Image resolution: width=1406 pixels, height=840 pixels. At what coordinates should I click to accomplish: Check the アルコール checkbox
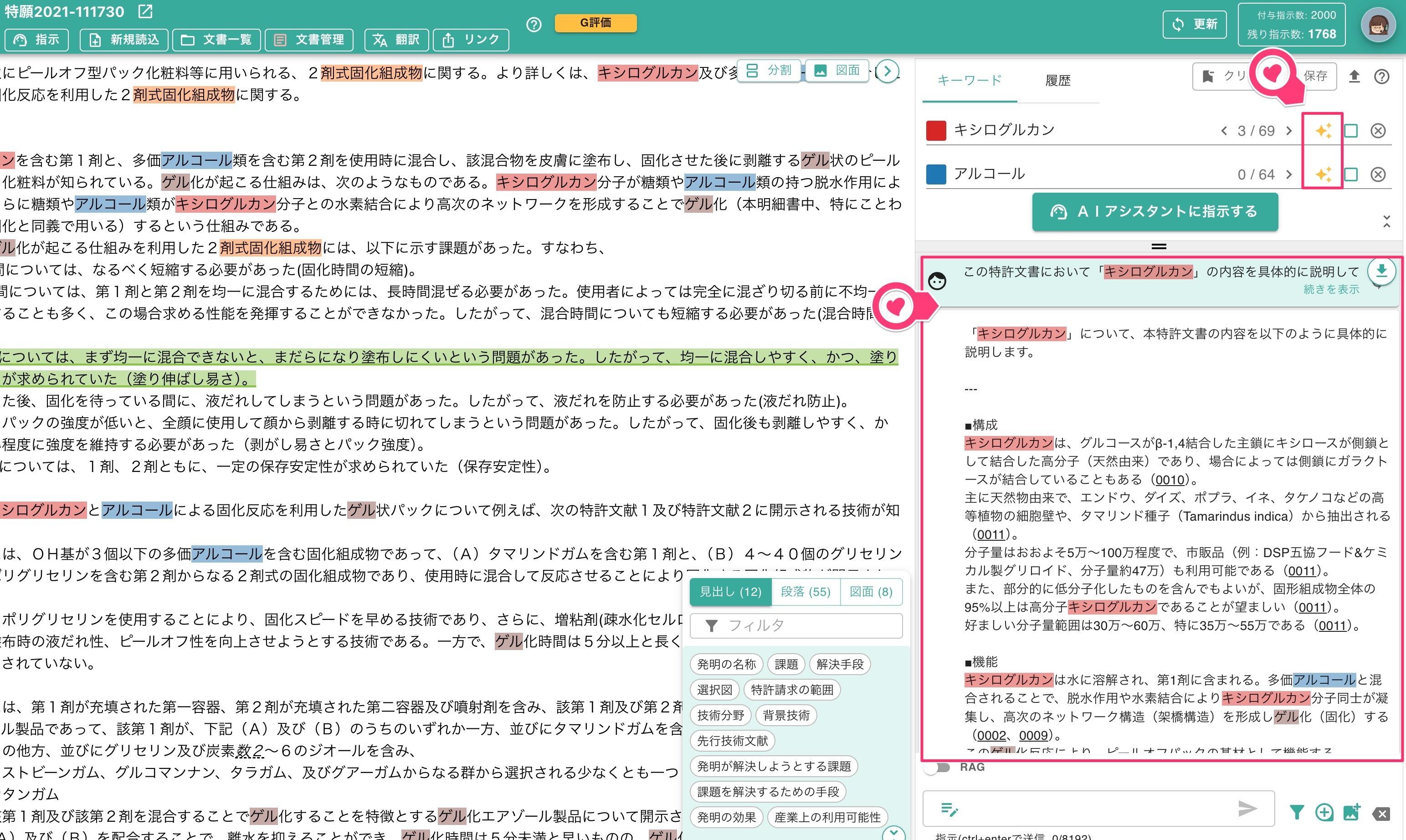click(x=1350, y=174)
